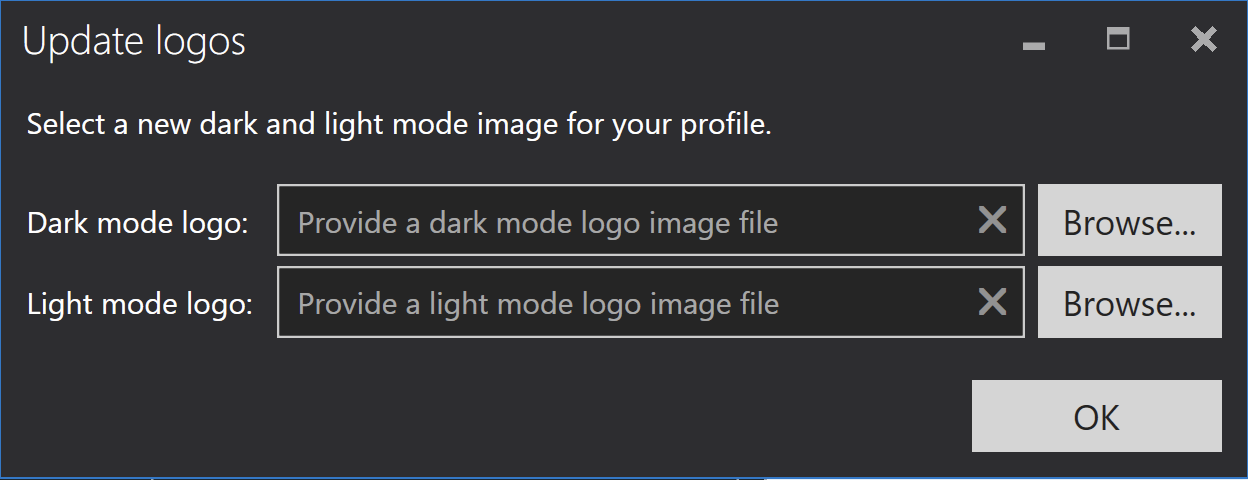Image resolution: width=1248 pixels, height=480 pixels.
Task: Browse for a dark mode logo file
Action: click(x=1130, y=220)
